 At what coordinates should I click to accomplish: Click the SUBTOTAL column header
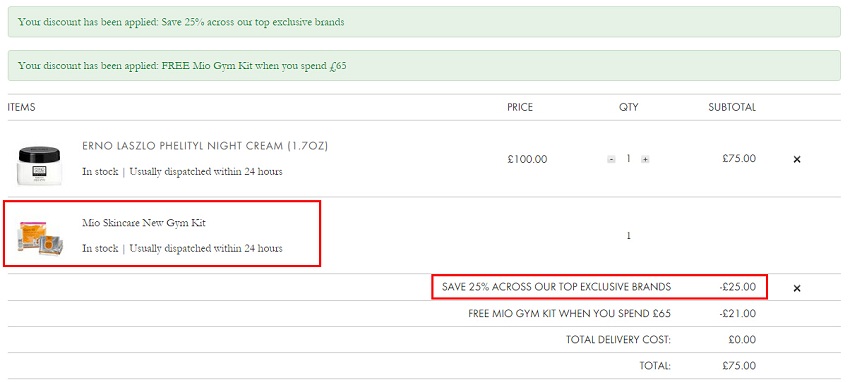click(x=732, y=107)
